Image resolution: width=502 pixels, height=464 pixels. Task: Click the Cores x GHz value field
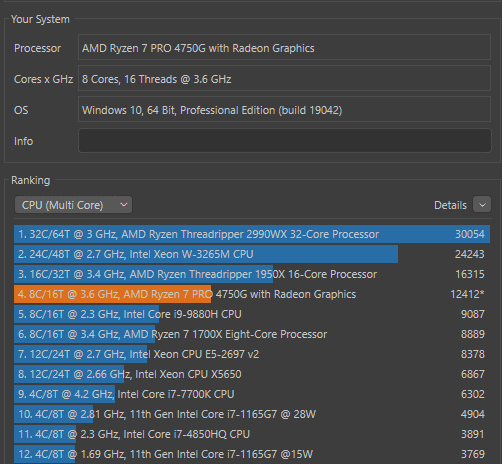(x=284, y=78)
